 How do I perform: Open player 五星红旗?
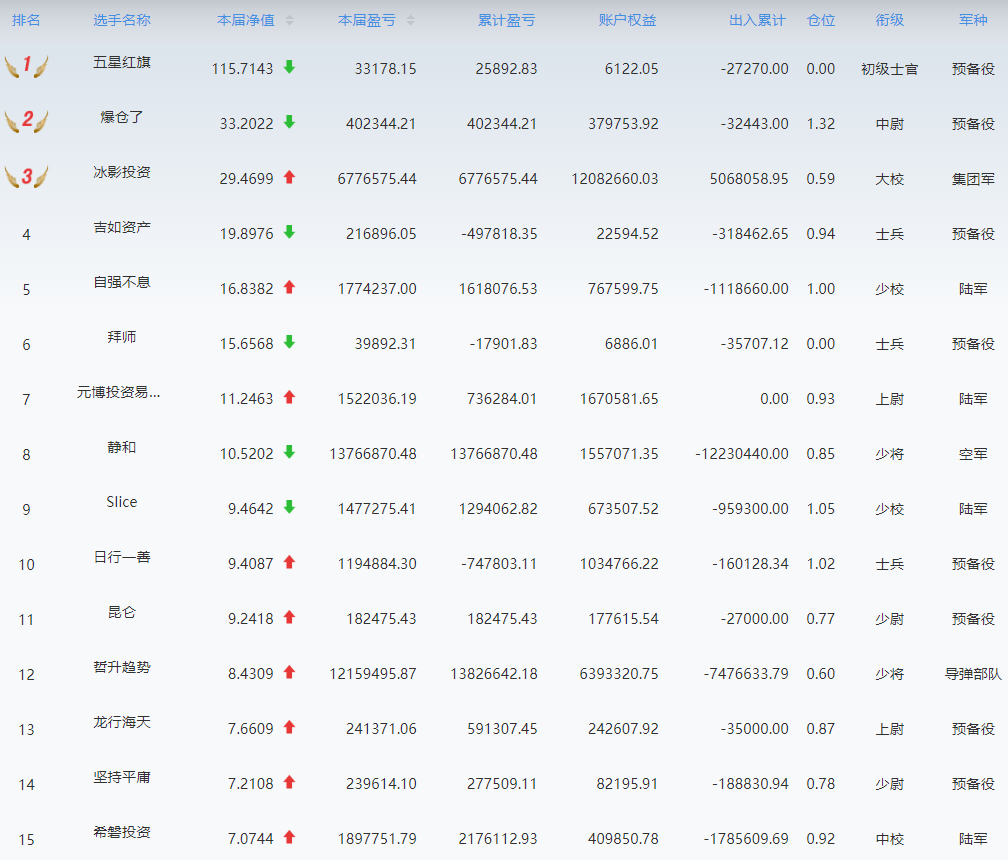point(122,62)
